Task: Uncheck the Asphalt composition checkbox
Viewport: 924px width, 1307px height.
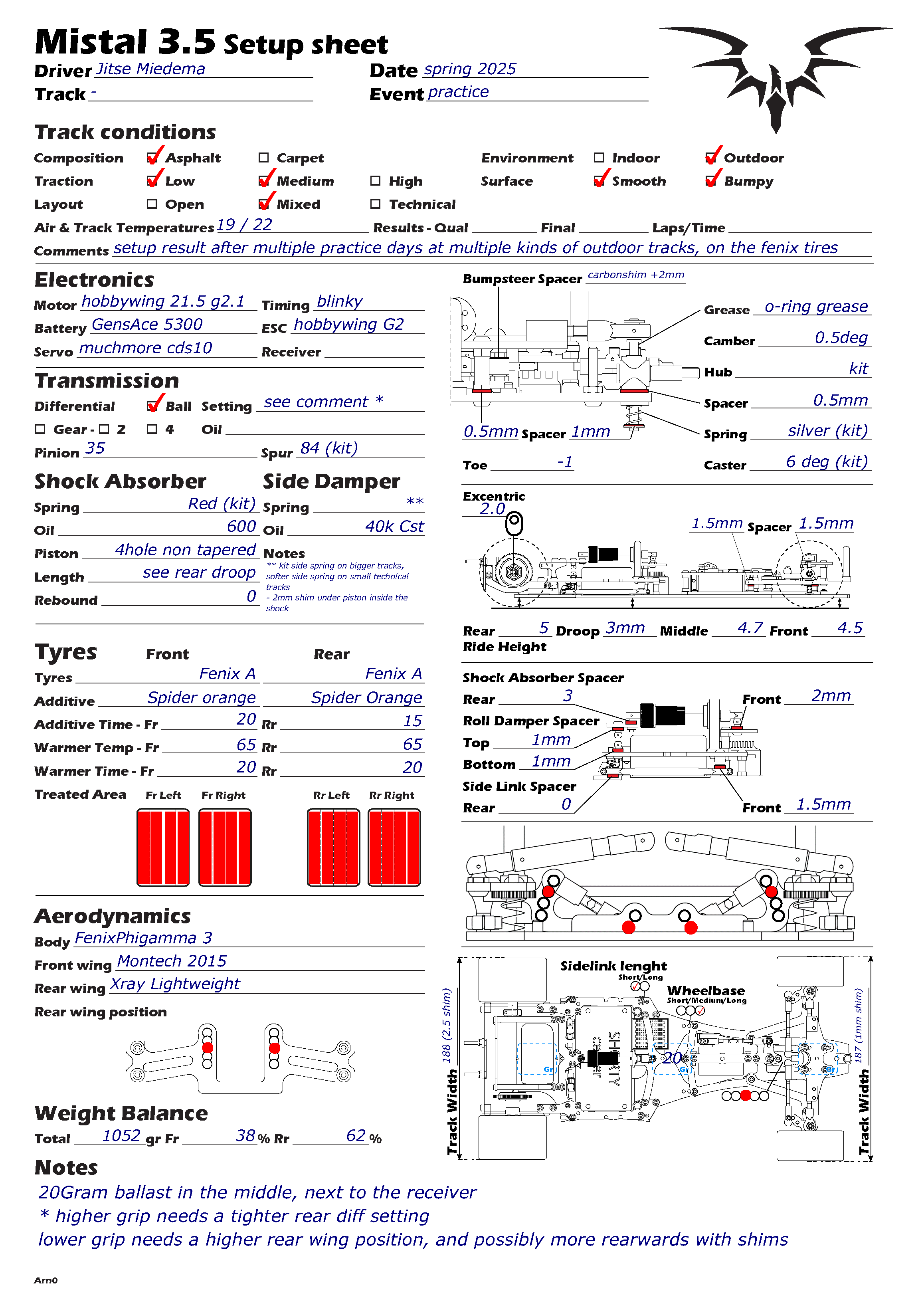Action: click(x=152, y=158)
